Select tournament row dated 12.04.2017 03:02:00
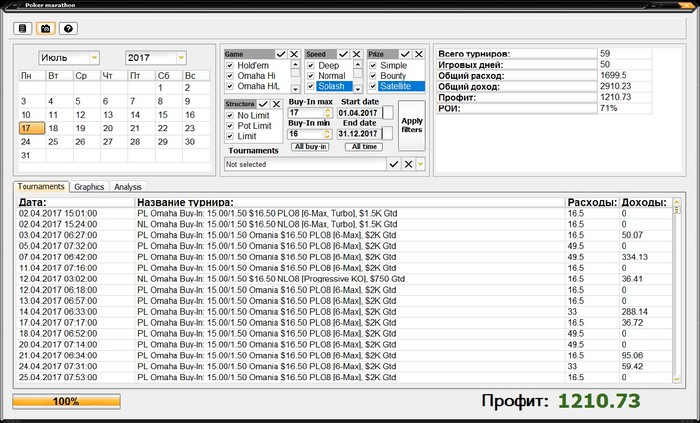Screen dimensions: 700x423 [345, 279]
